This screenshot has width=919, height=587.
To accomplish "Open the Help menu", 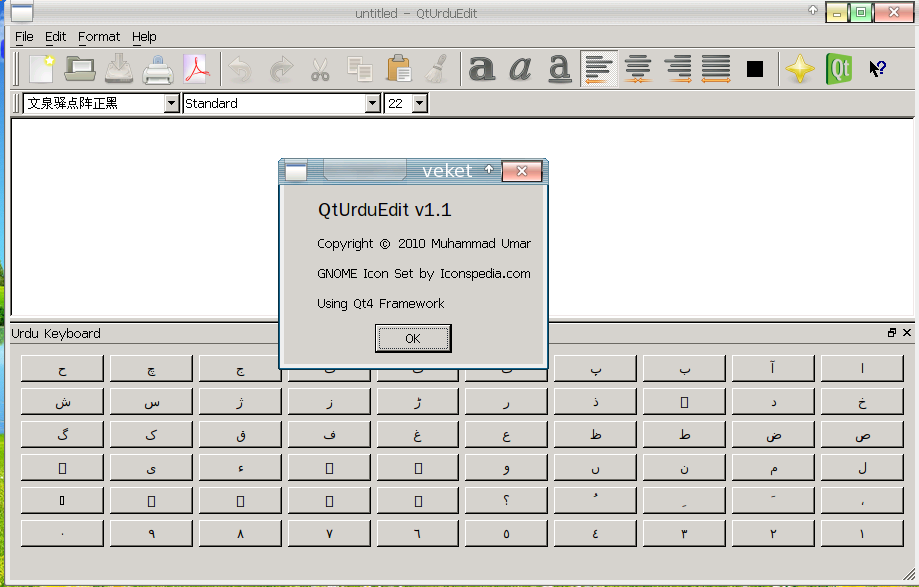I will point(144,37).
